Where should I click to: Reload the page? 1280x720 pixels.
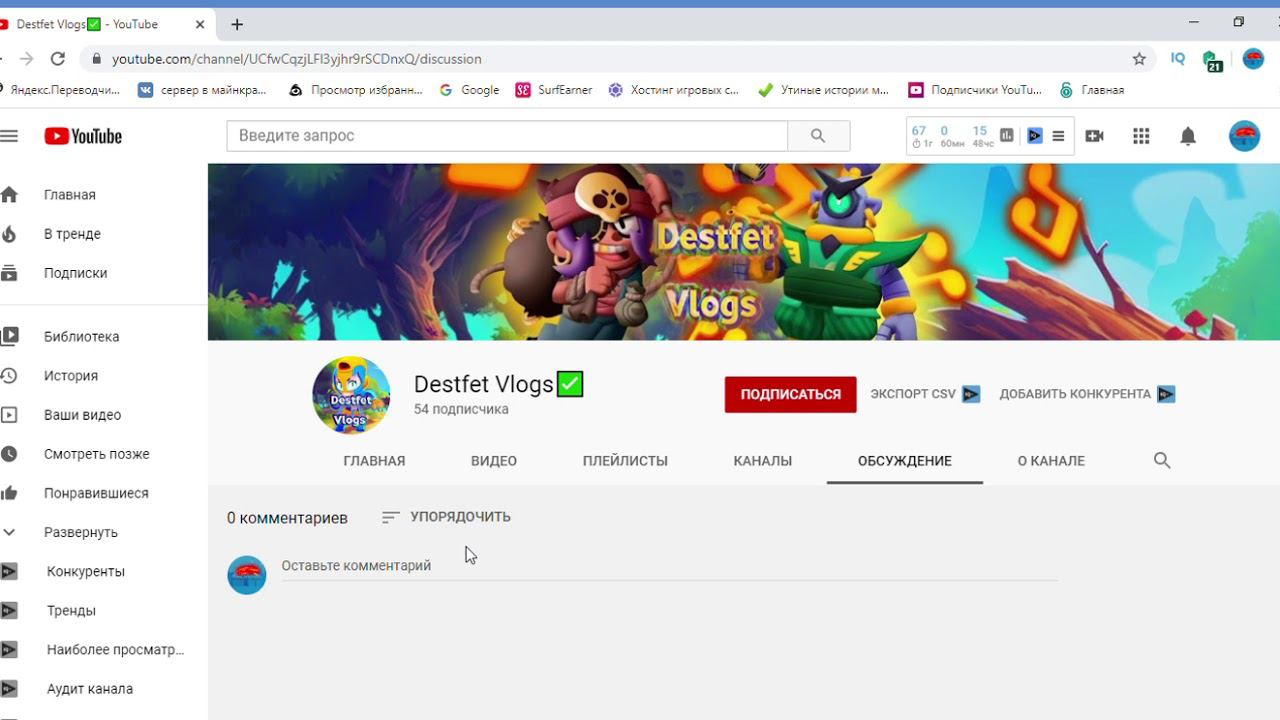click(x=58, y=59)
